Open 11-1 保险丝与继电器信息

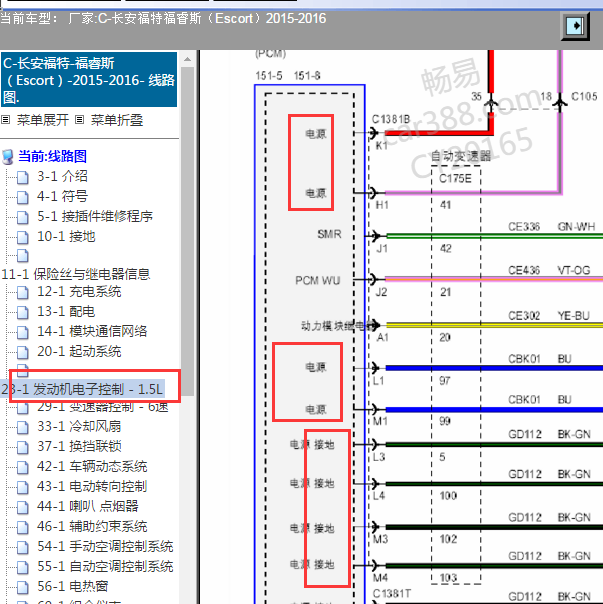76,274
